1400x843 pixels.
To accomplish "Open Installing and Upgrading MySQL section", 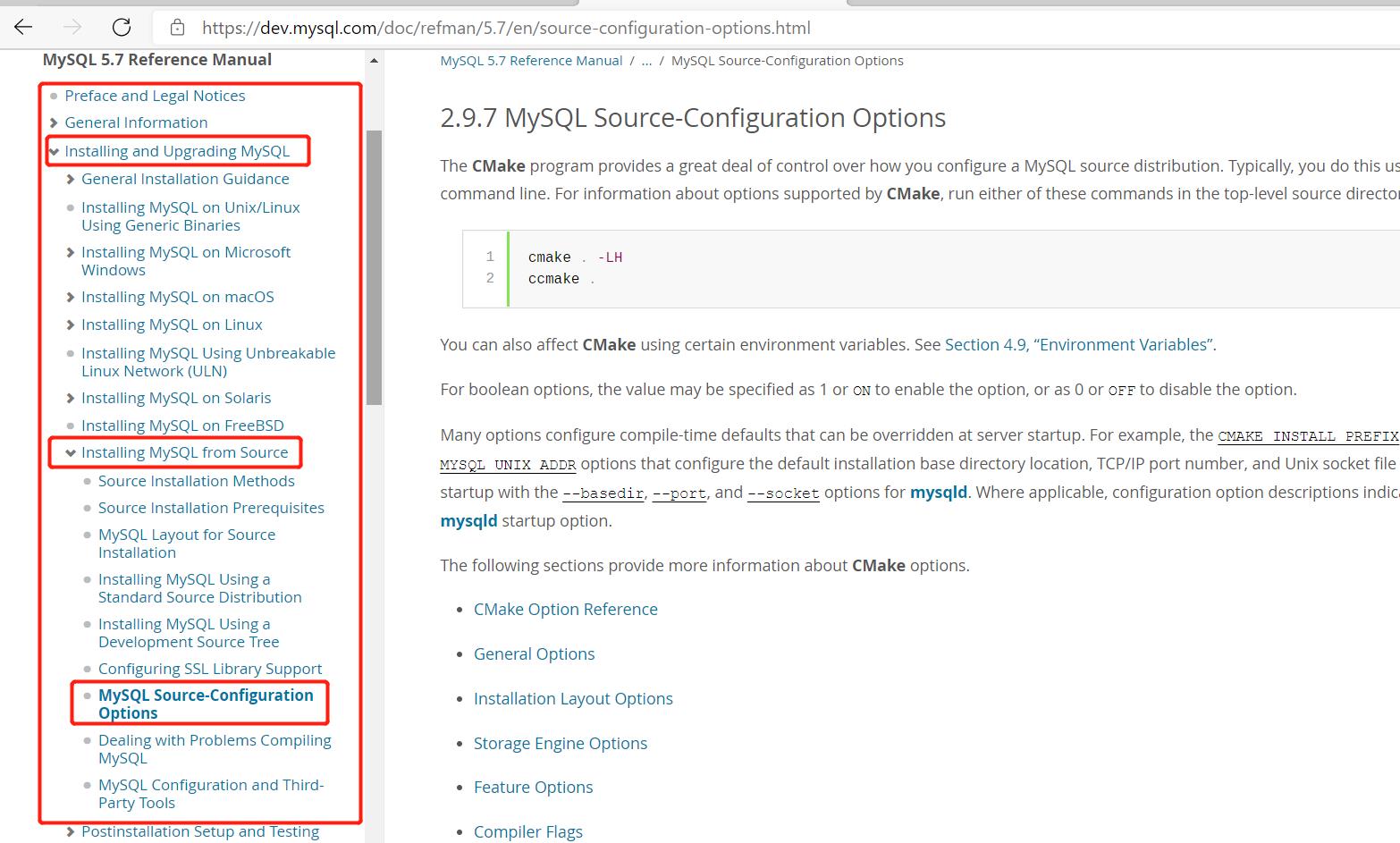I will click(177, 151).
